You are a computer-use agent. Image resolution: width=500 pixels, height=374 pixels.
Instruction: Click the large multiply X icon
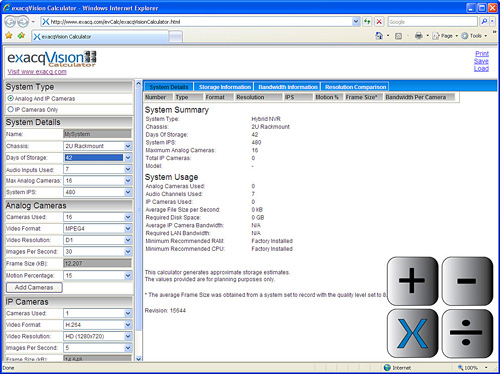tap(412, 333)
